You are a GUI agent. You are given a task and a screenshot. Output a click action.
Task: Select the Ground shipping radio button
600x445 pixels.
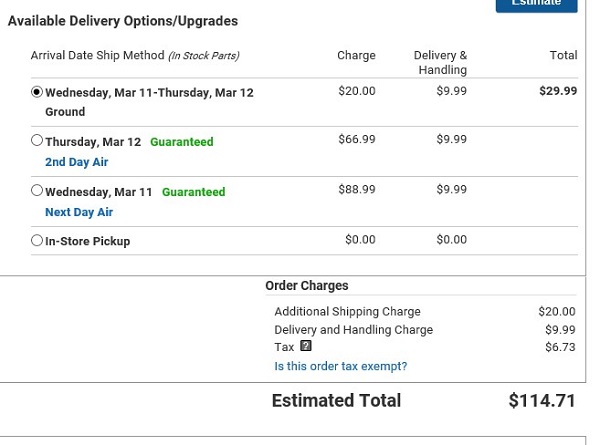click(37, 92)
